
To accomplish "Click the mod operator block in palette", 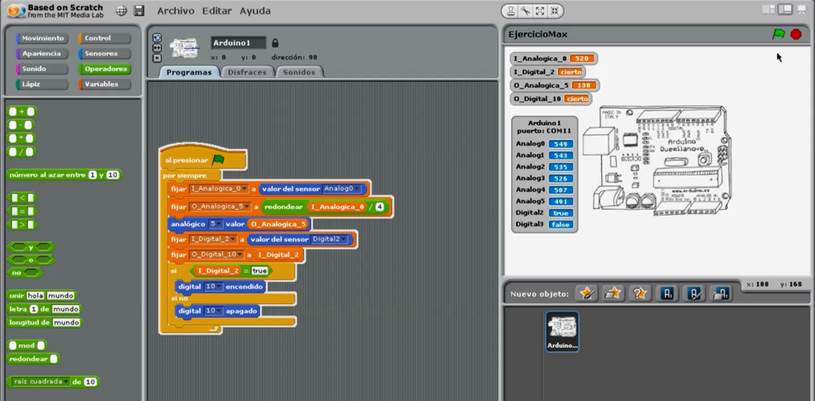I will click(x=27, y=345).
